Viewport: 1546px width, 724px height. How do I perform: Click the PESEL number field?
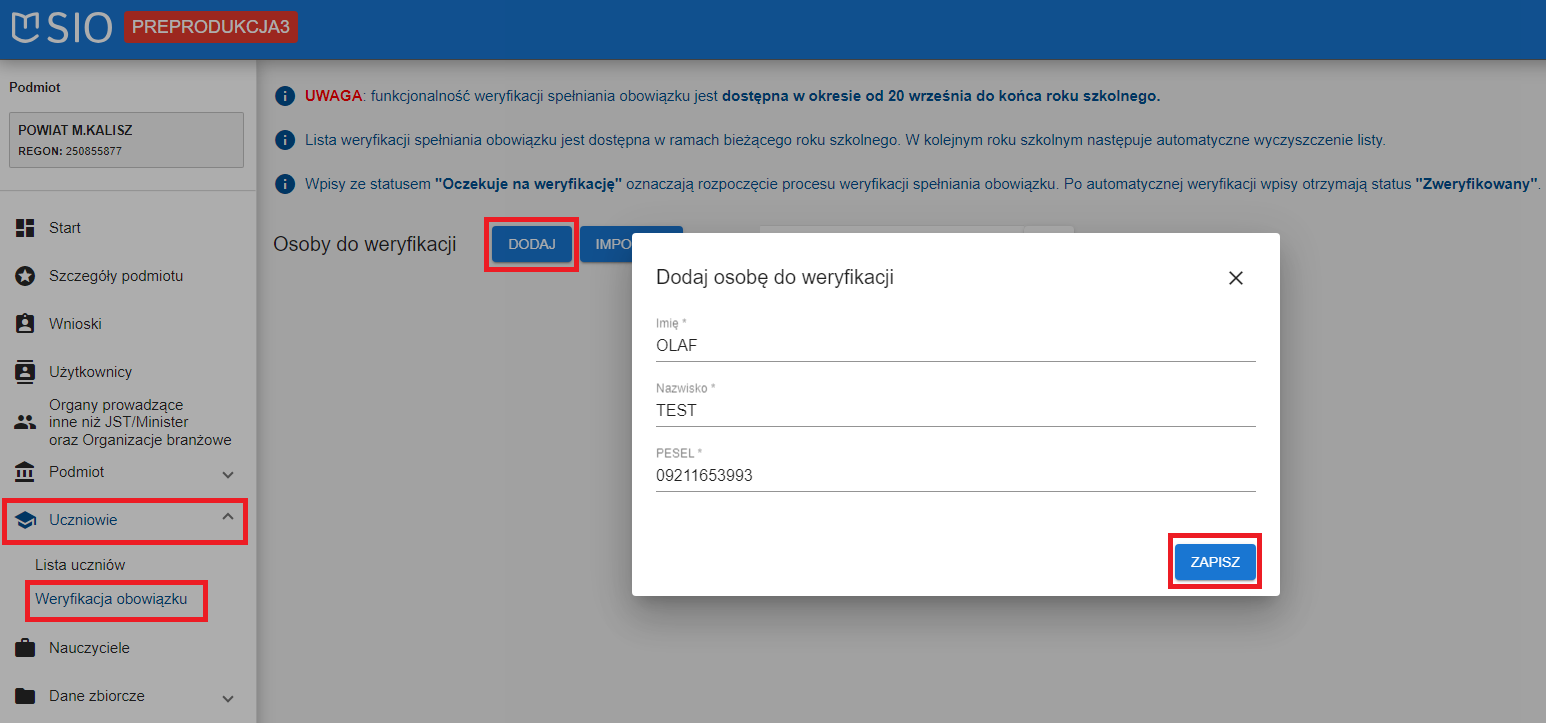(x=954, y=476)
